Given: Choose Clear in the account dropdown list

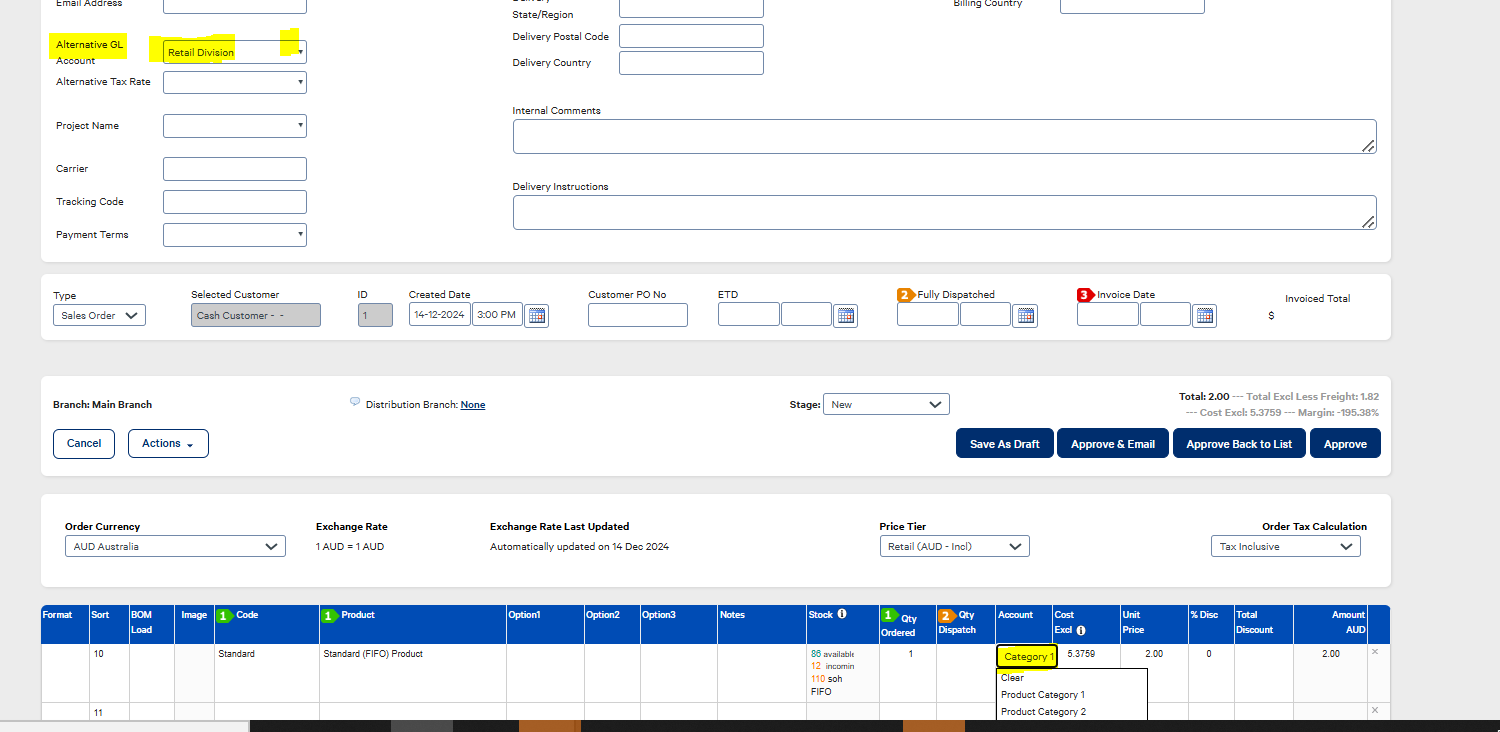Looking at the screenshot, I should [1012, 677].
